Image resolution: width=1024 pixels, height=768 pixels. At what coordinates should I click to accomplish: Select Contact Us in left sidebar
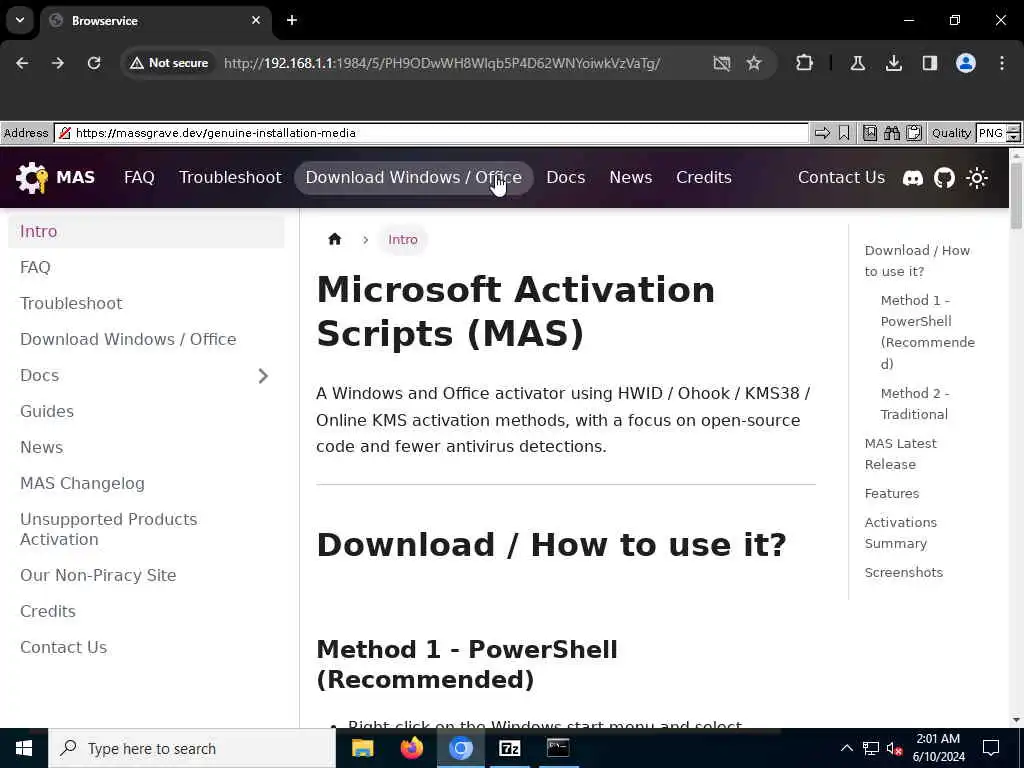pos(146,647)
